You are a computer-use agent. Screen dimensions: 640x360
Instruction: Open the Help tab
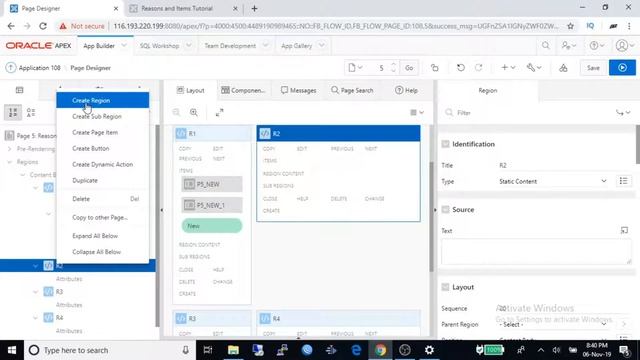pyautogui.click(x=406, y=90)
